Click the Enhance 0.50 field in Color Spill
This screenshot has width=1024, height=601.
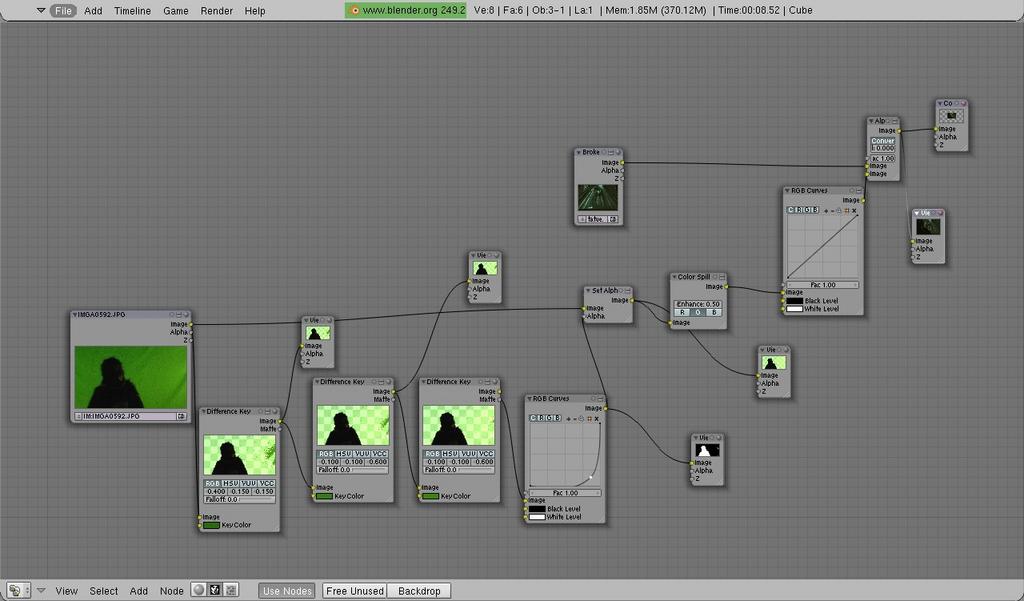click(x=698, y=304)
